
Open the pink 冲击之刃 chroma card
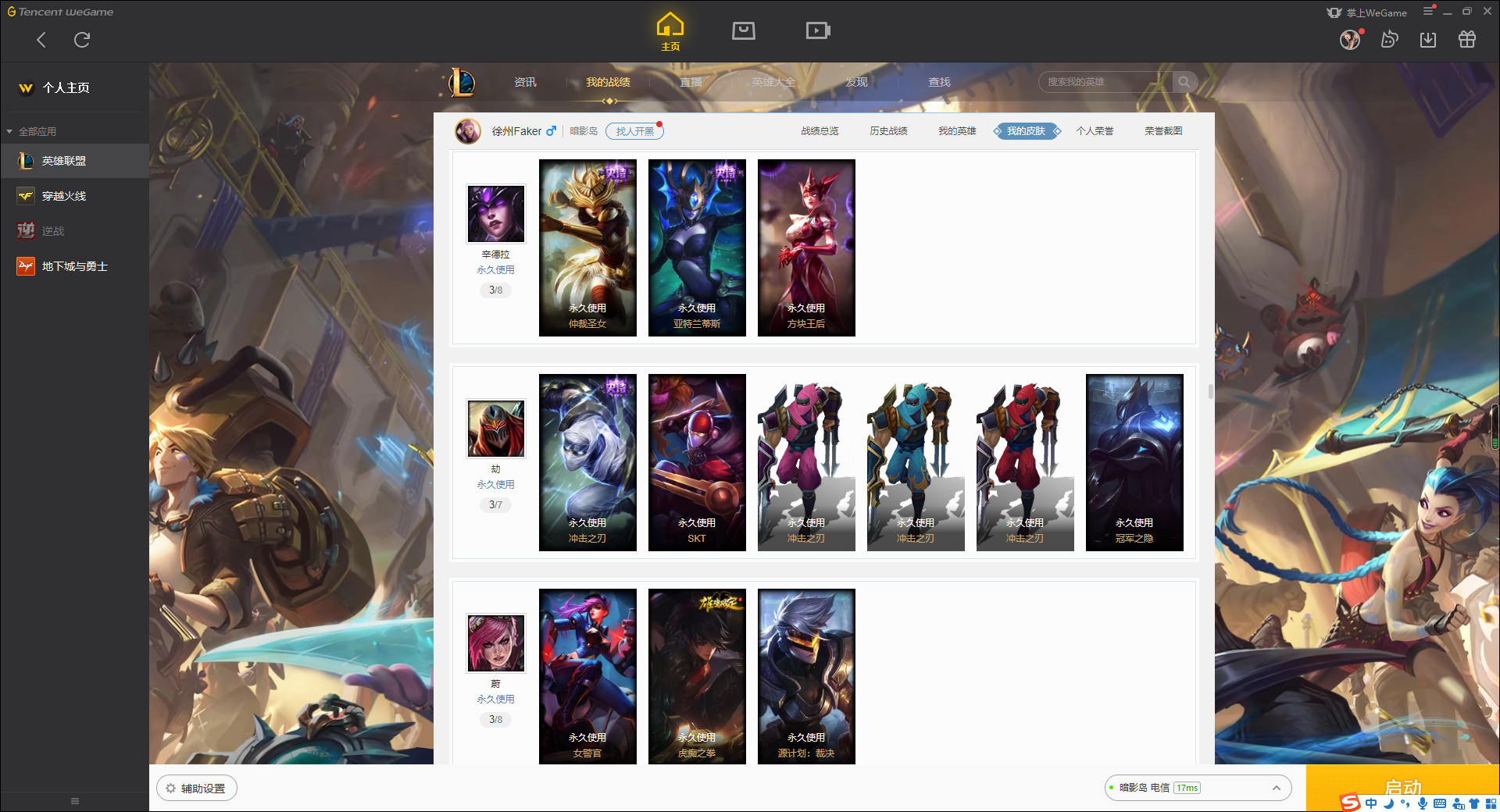(x=806, y=462)
